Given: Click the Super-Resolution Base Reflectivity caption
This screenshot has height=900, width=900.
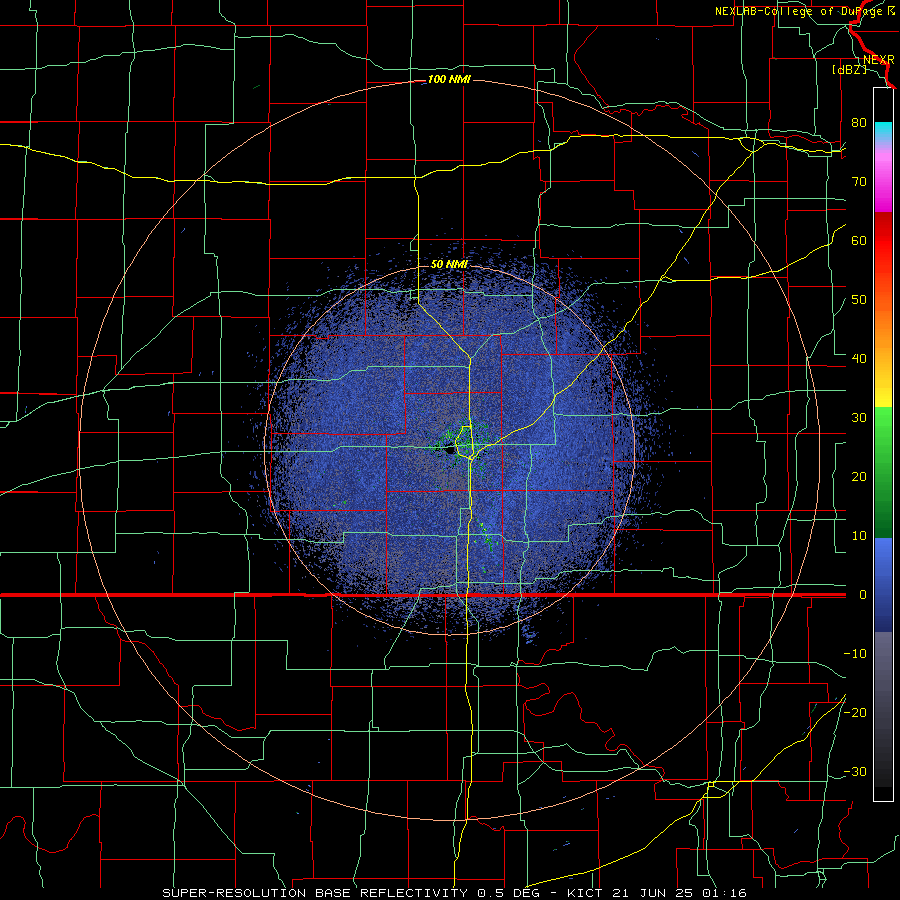Looking at the screenshot, I should click(x=455, y=893).
